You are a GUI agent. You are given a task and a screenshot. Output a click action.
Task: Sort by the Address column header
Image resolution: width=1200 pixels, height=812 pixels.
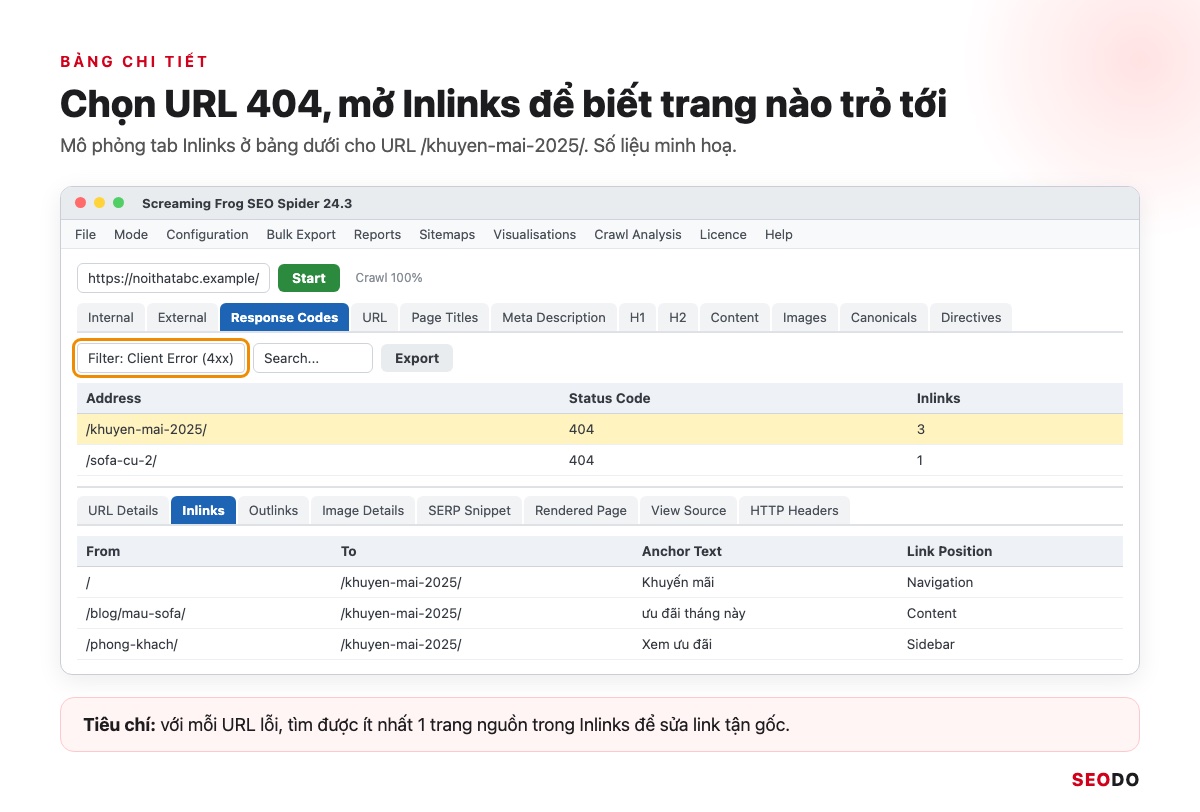click(x=114, y=398)
